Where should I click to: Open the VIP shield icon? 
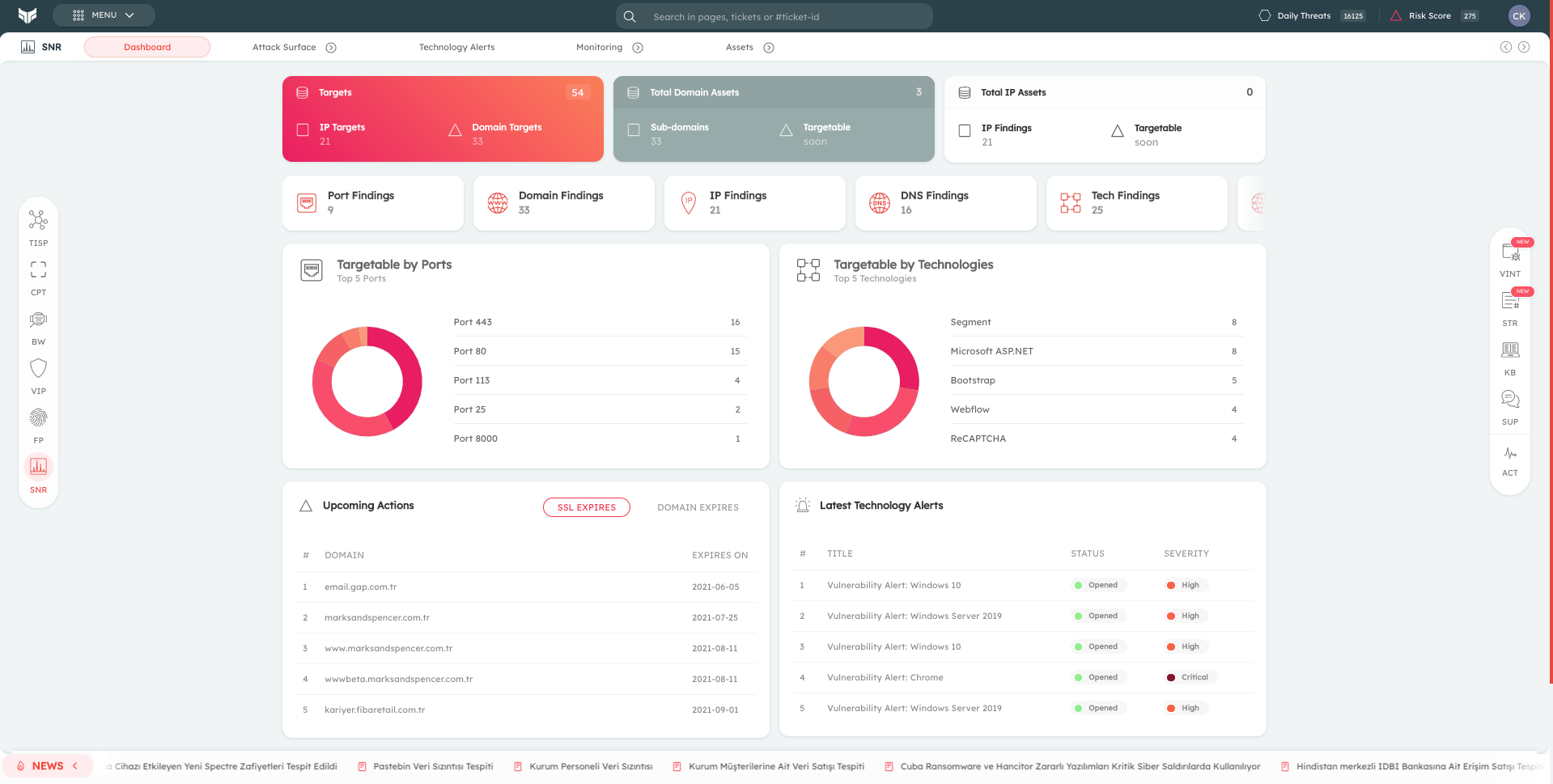tap(38, 369)
